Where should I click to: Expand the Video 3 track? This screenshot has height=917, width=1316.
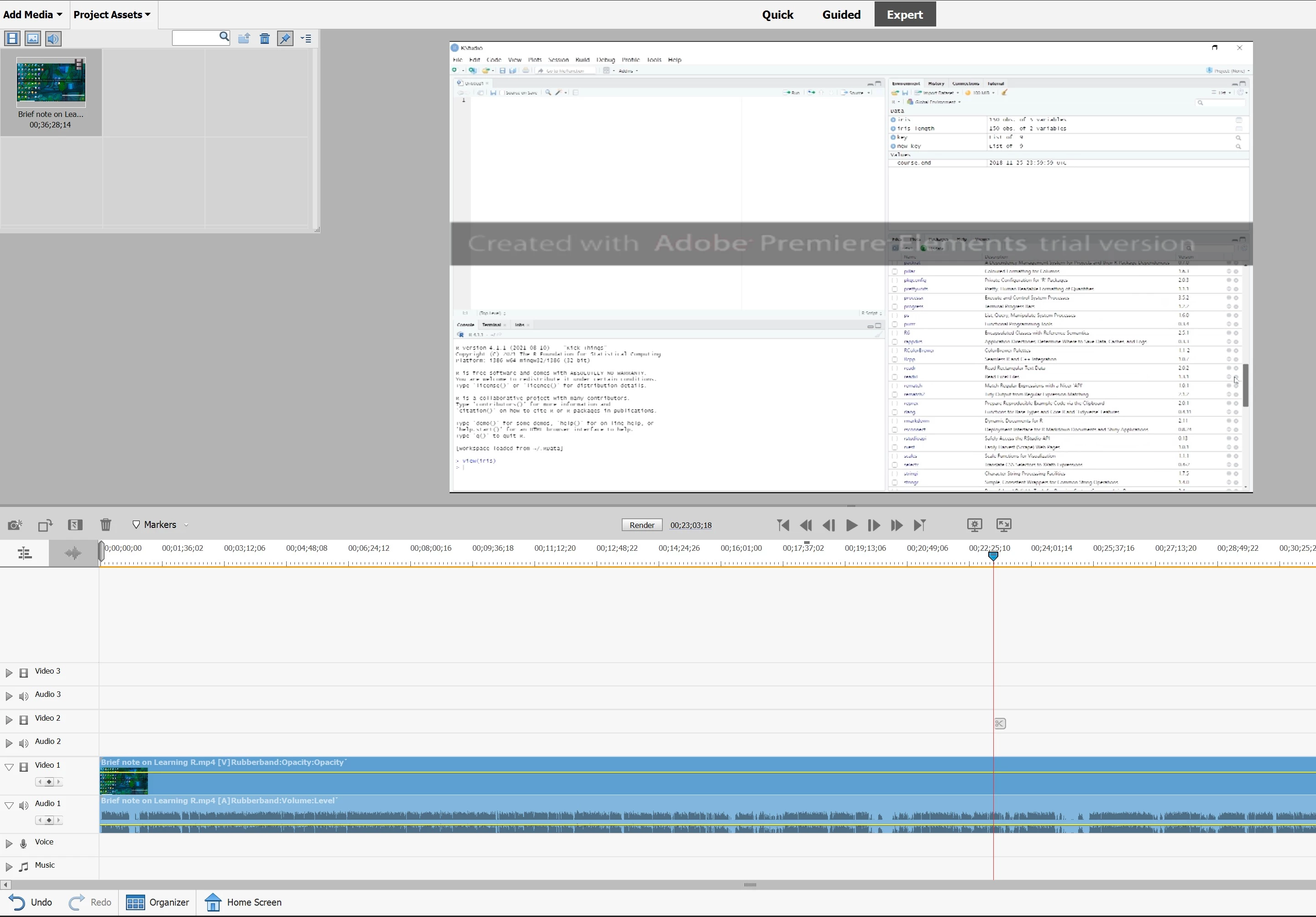(x=9, y=673)
